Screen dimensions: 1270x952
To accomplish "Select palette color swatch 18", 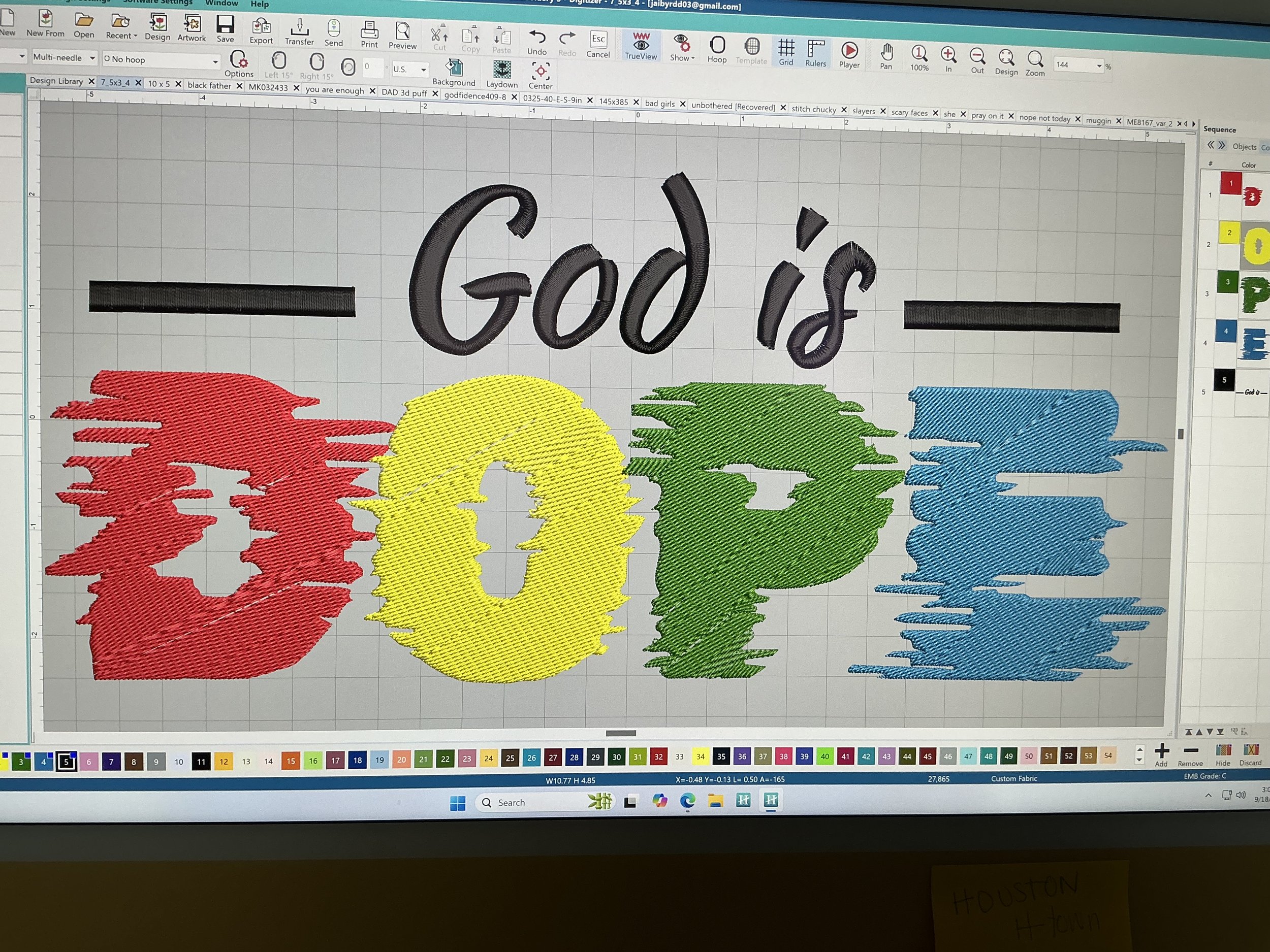I will click(x=357, y=761).
